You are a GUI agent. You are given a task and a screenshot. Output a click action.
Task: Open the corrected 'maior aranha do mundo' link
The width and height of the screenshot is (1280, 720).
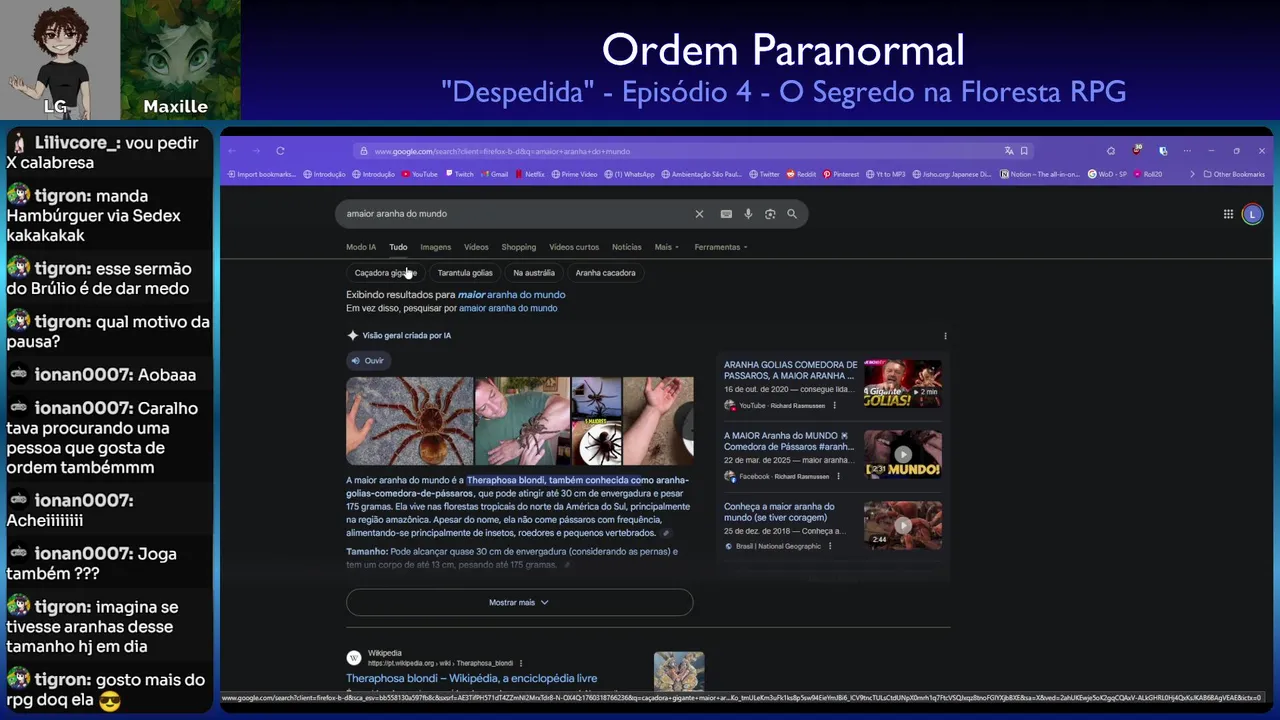point(511,295)
